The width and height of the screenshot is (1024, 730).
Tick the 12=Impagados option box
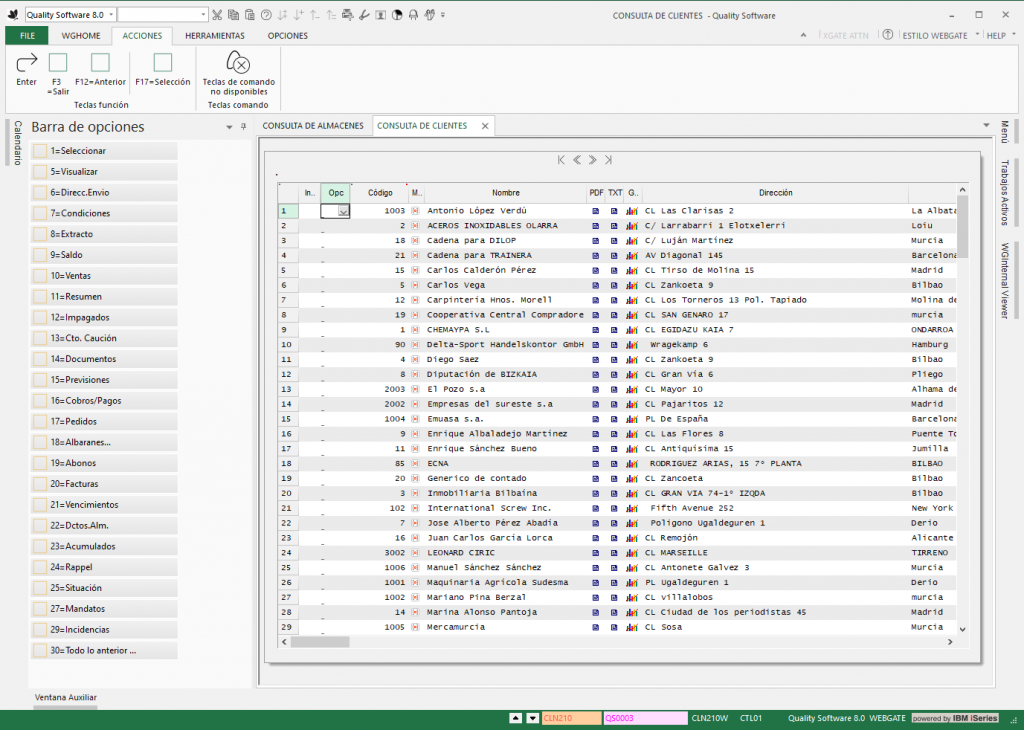click(40, 317)
